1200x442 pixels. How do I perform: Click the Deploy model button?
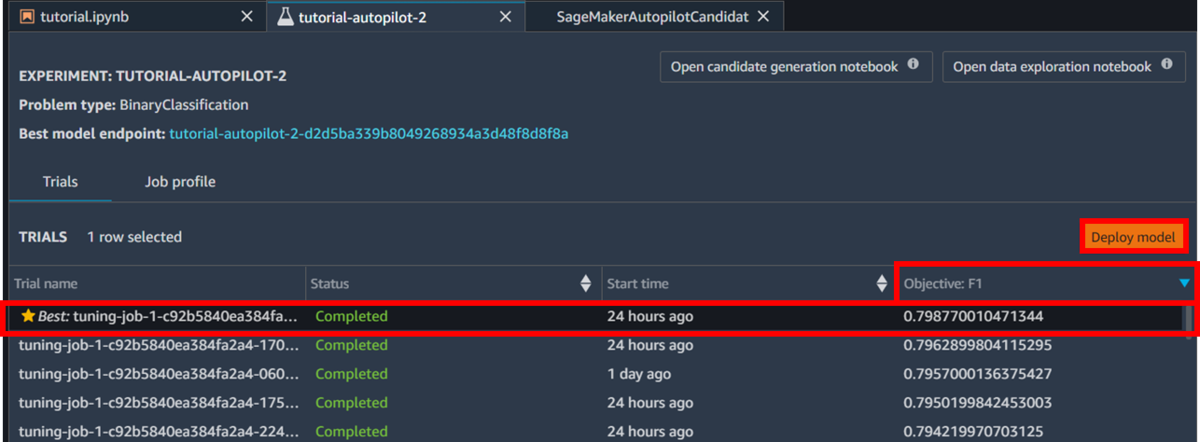(1135, 238)
